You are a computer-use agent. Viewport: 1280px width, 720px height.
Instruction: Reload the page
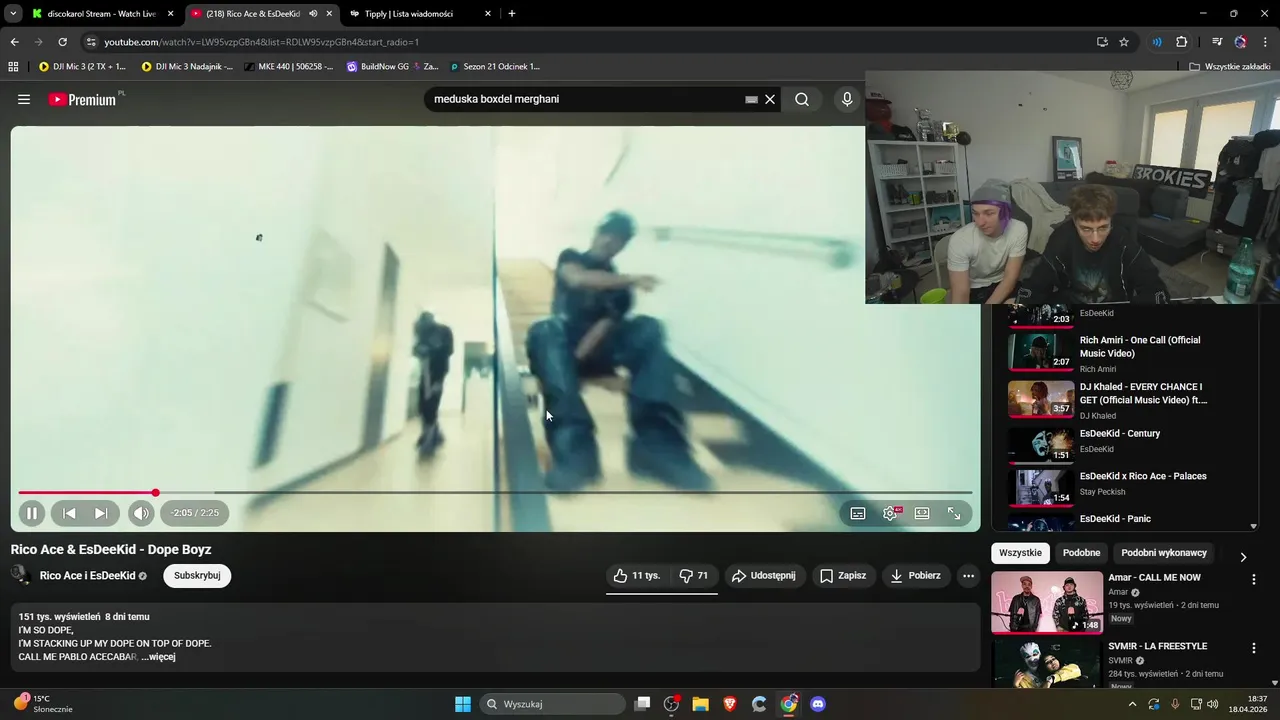point(62,42)
